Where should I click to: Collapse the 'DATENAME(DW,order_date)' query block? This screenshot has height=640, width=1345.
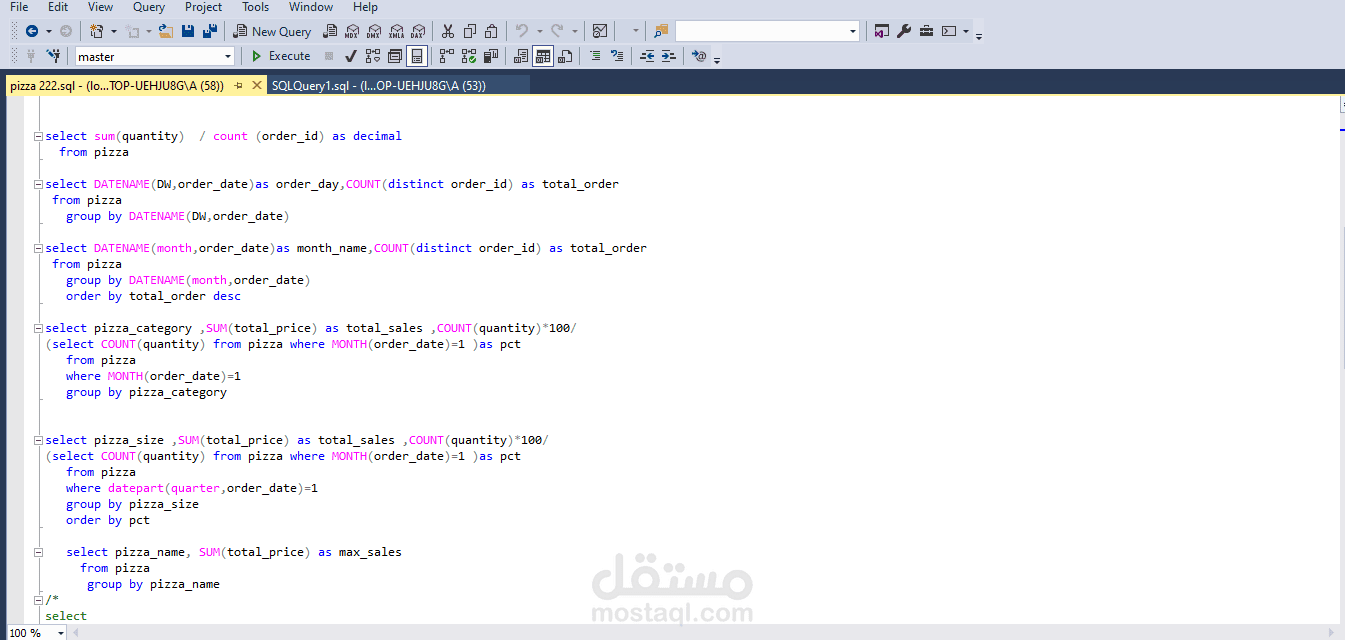point(37,184)
